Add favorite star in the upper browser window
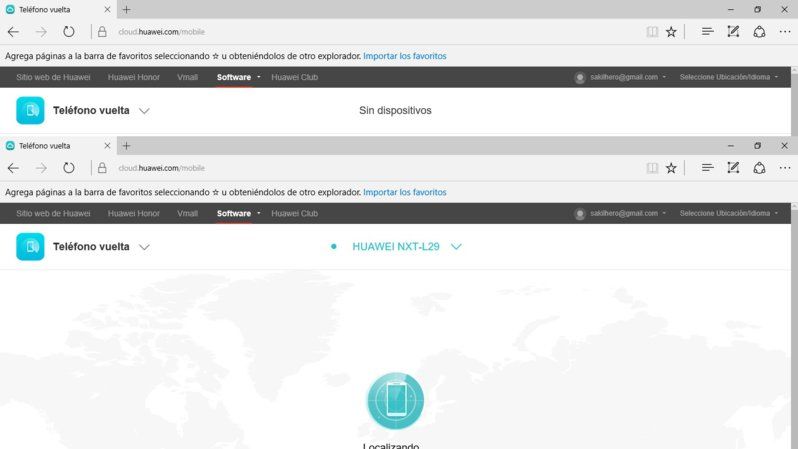Viewport: 798px width, 449px height. tap(671, 32)
